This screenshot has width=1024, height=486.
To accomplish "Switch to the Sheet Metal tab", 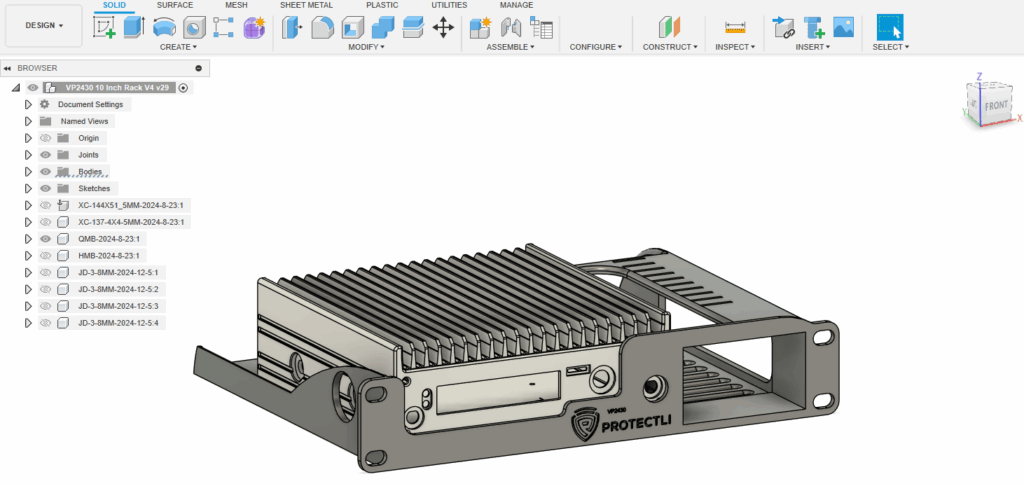I will 307,5.
